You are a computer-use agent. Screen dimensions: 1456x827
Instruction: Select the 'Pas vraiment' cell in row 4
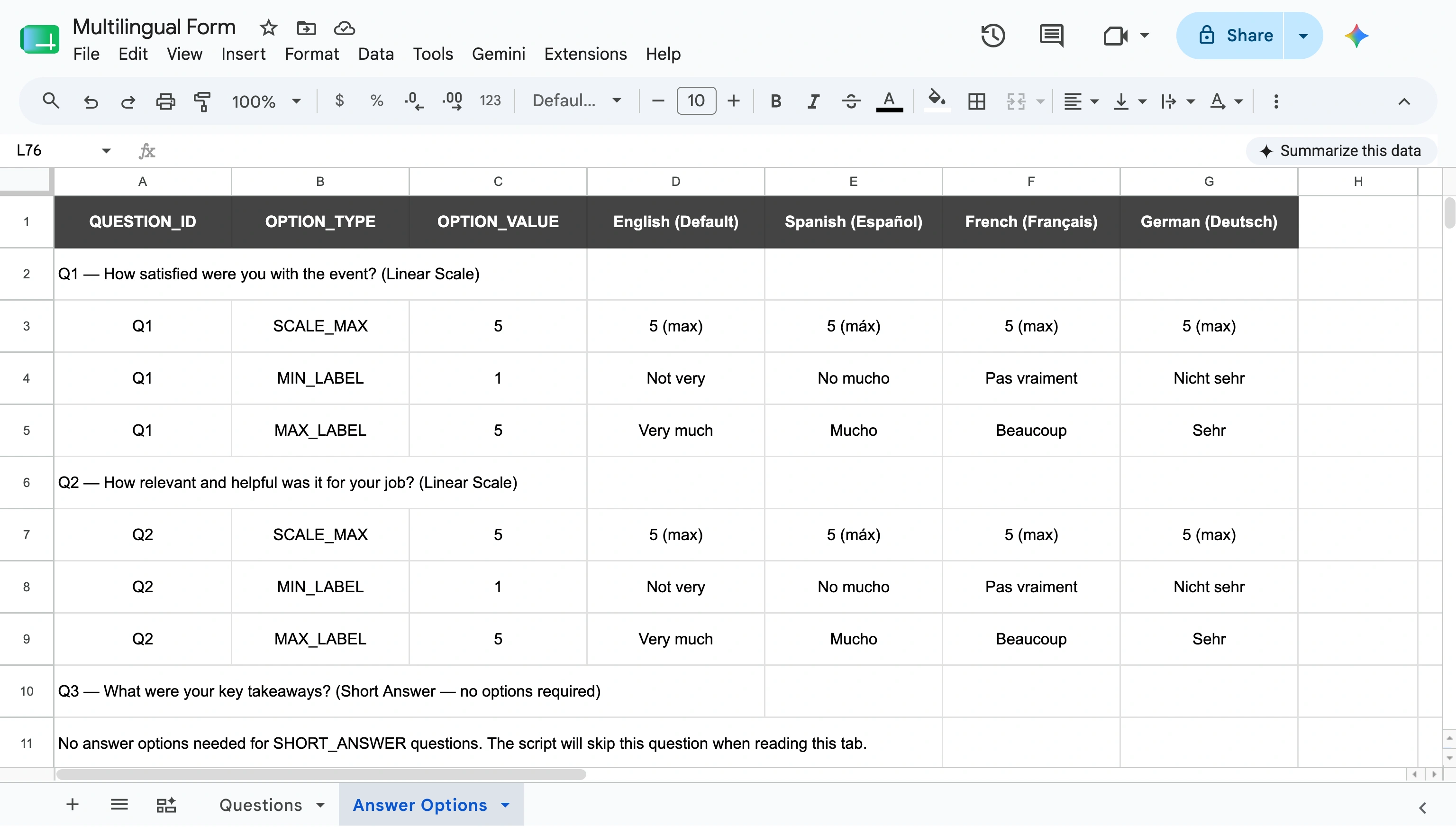1031,378
